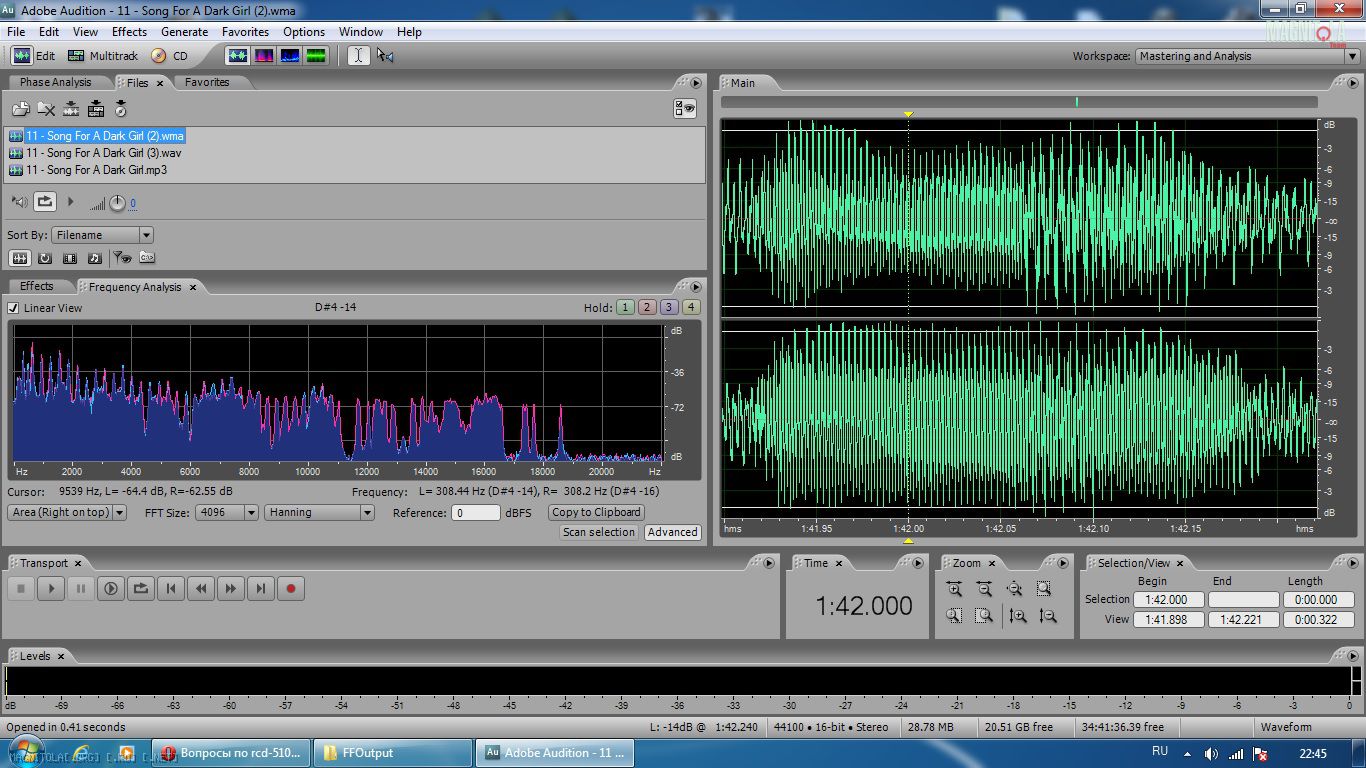Toggle Hold button 1 in Frequency Analysis
This screenshot has height=768, width=1366.
click(x=625, y=307)
